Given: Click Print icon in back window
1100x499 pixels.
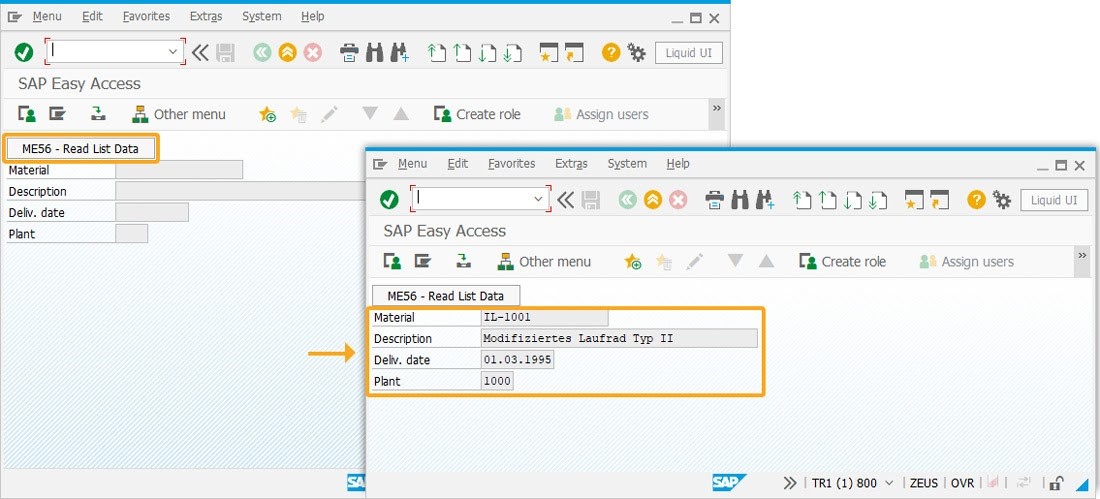Looking at the screenshot, I should [x=349, y=53].
